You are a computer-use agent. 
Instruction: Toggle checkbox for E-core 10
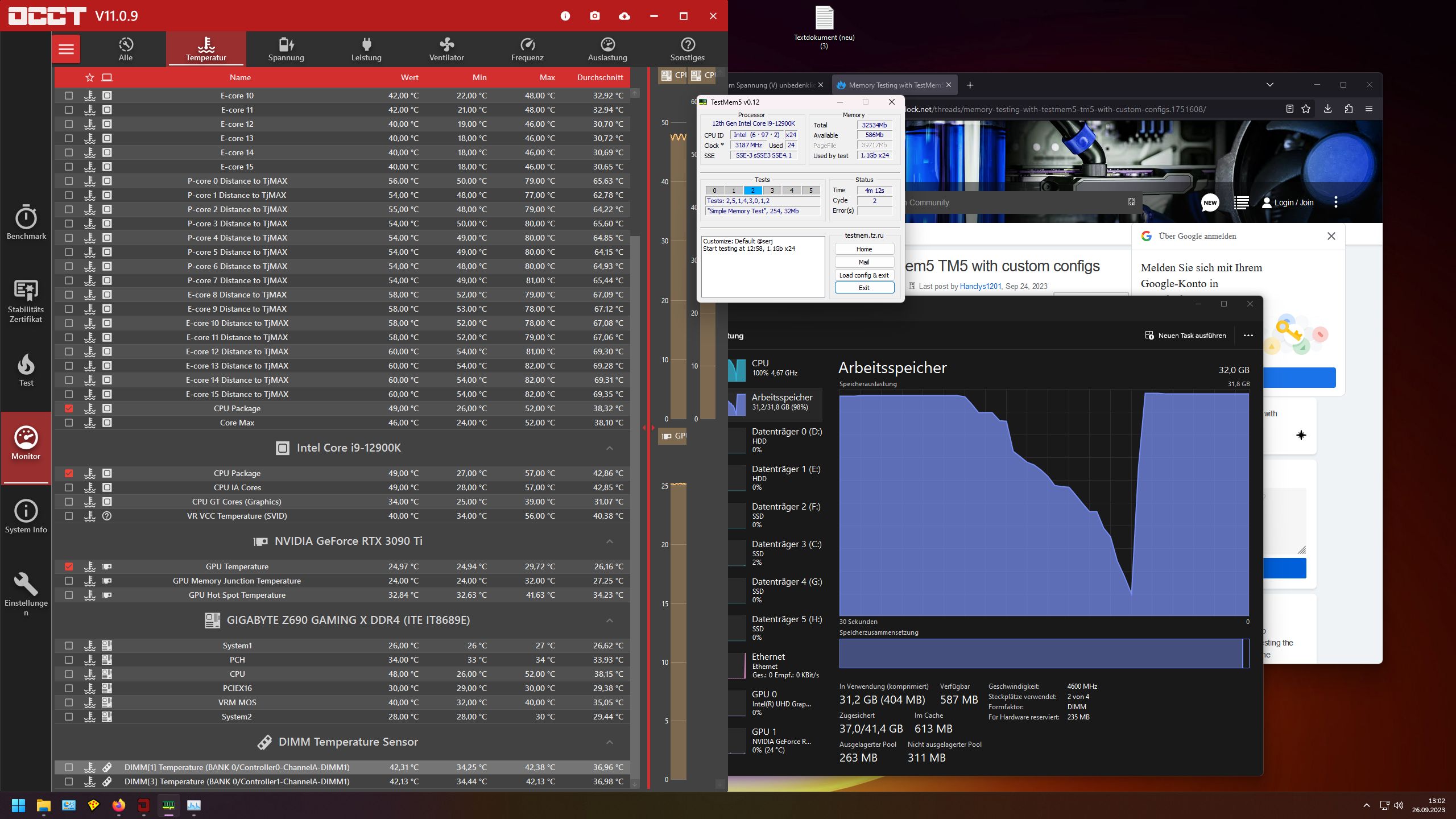(x=69, y=96)
